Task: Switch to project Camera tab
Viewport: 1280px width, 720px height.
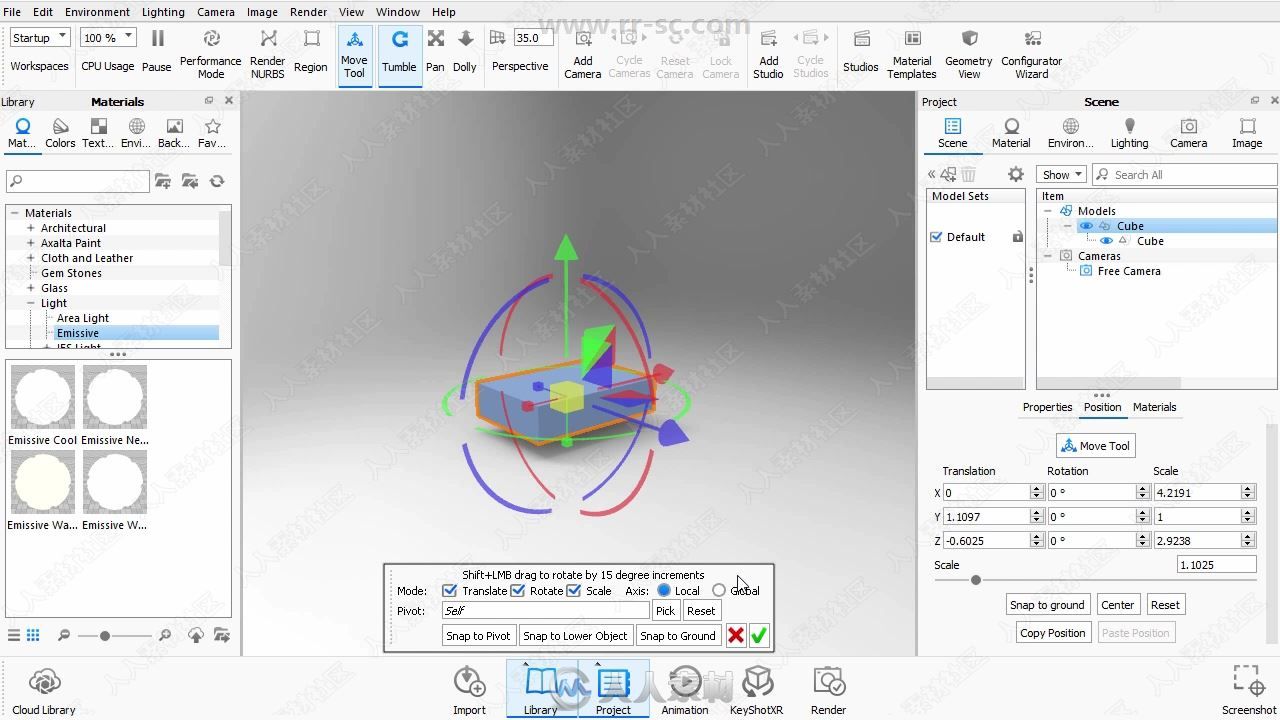Action: pyautogui.click(x=1188, y=133)
